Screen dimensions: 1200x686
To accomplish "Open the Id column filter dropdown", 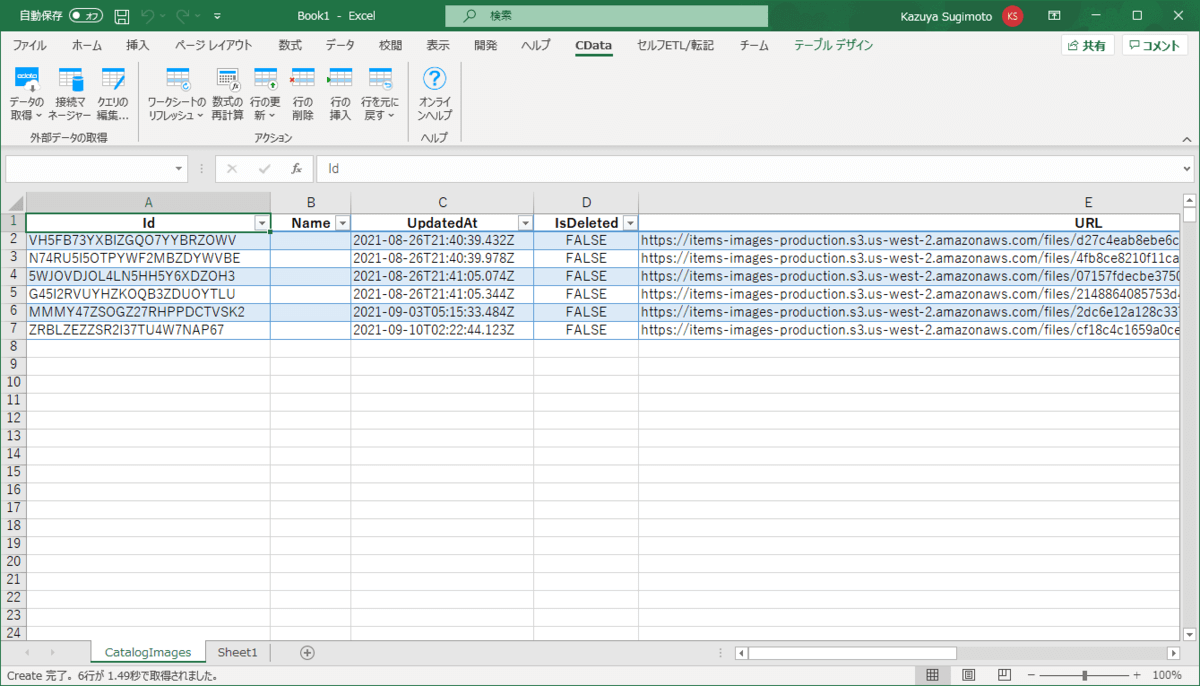I will (261, 223).
